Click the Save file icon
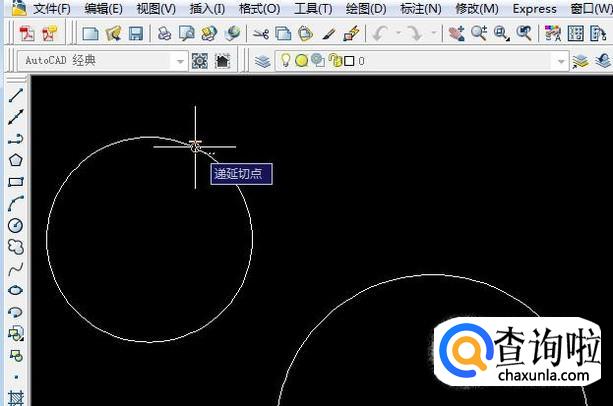The width and height of the screenshot is (613, 406). tap(135, 34)
